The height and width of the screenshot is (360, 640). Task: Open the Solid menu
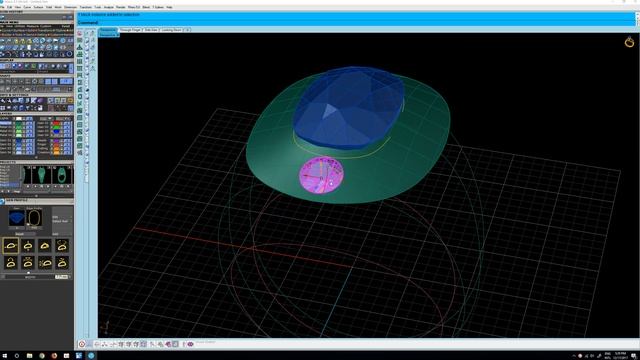point(49,7)
